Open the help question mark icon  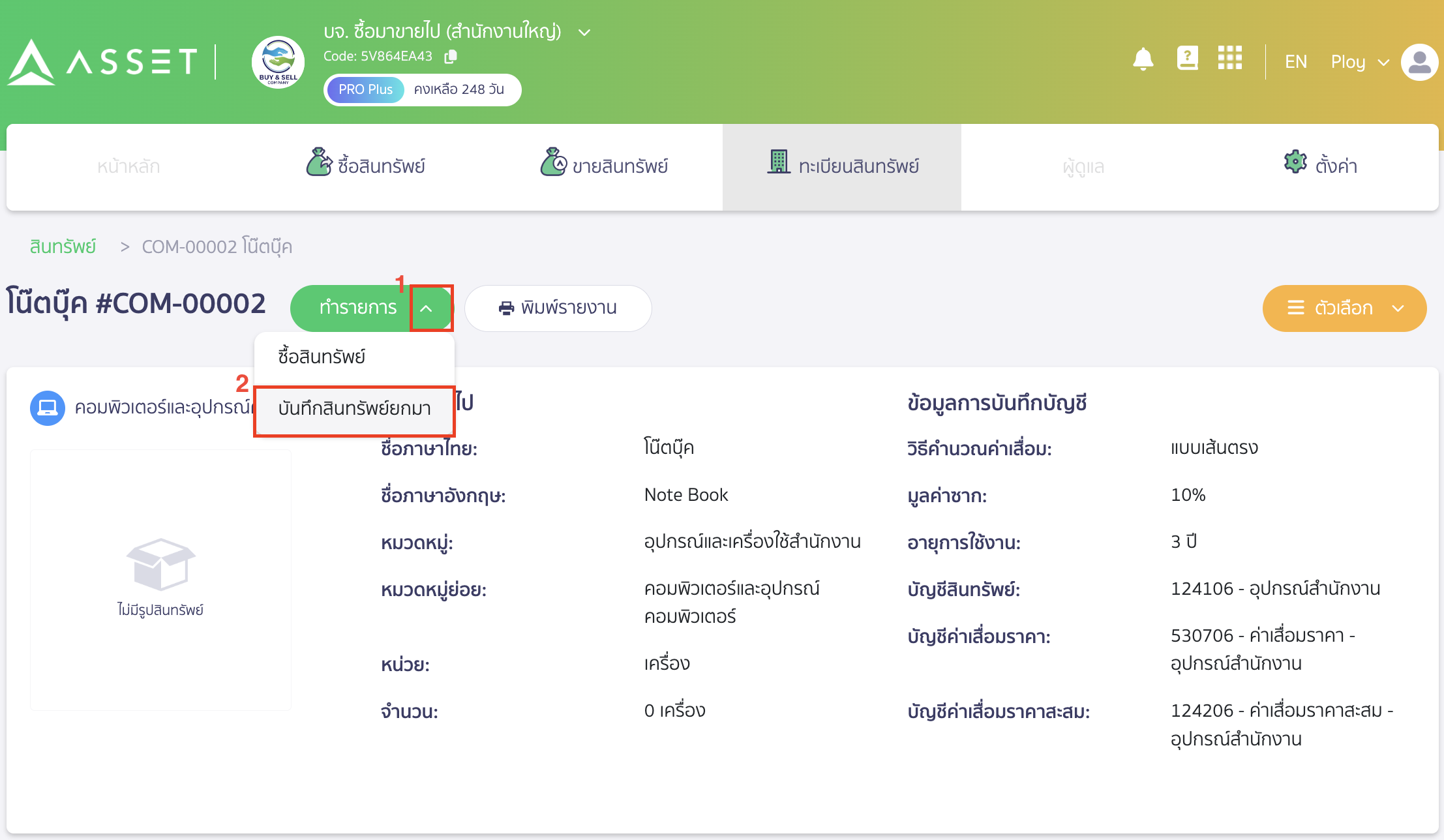[x=1187, y=58]
